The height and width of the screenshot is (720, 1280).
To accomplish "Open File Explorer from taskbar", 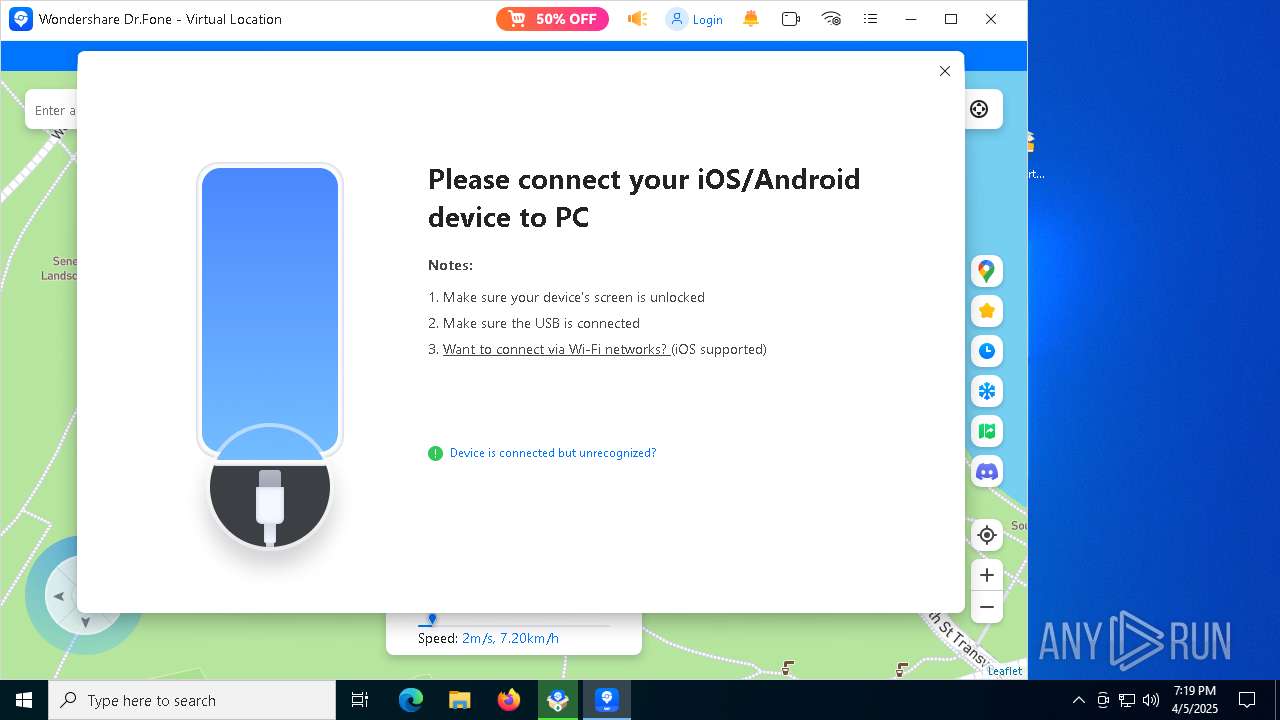I will [459, 700].
